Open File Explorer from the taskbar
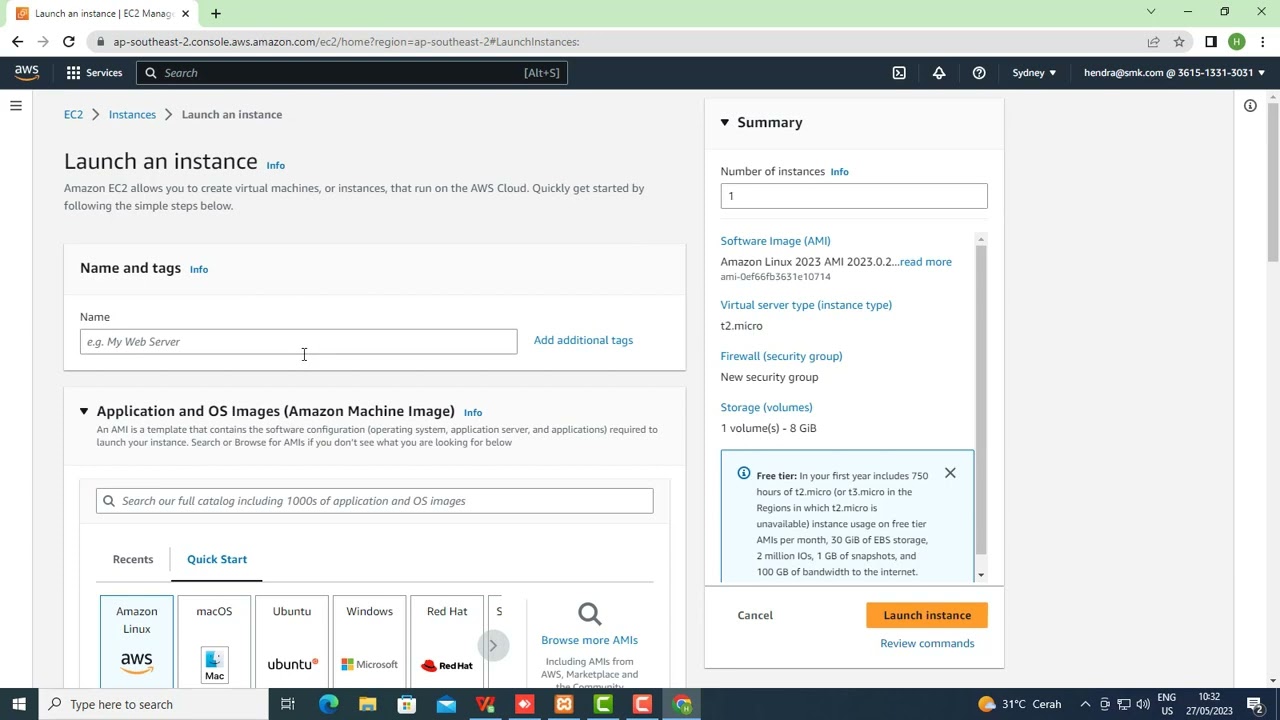The height and width of the screenshot is (720, 1280). tap(367, 704)
